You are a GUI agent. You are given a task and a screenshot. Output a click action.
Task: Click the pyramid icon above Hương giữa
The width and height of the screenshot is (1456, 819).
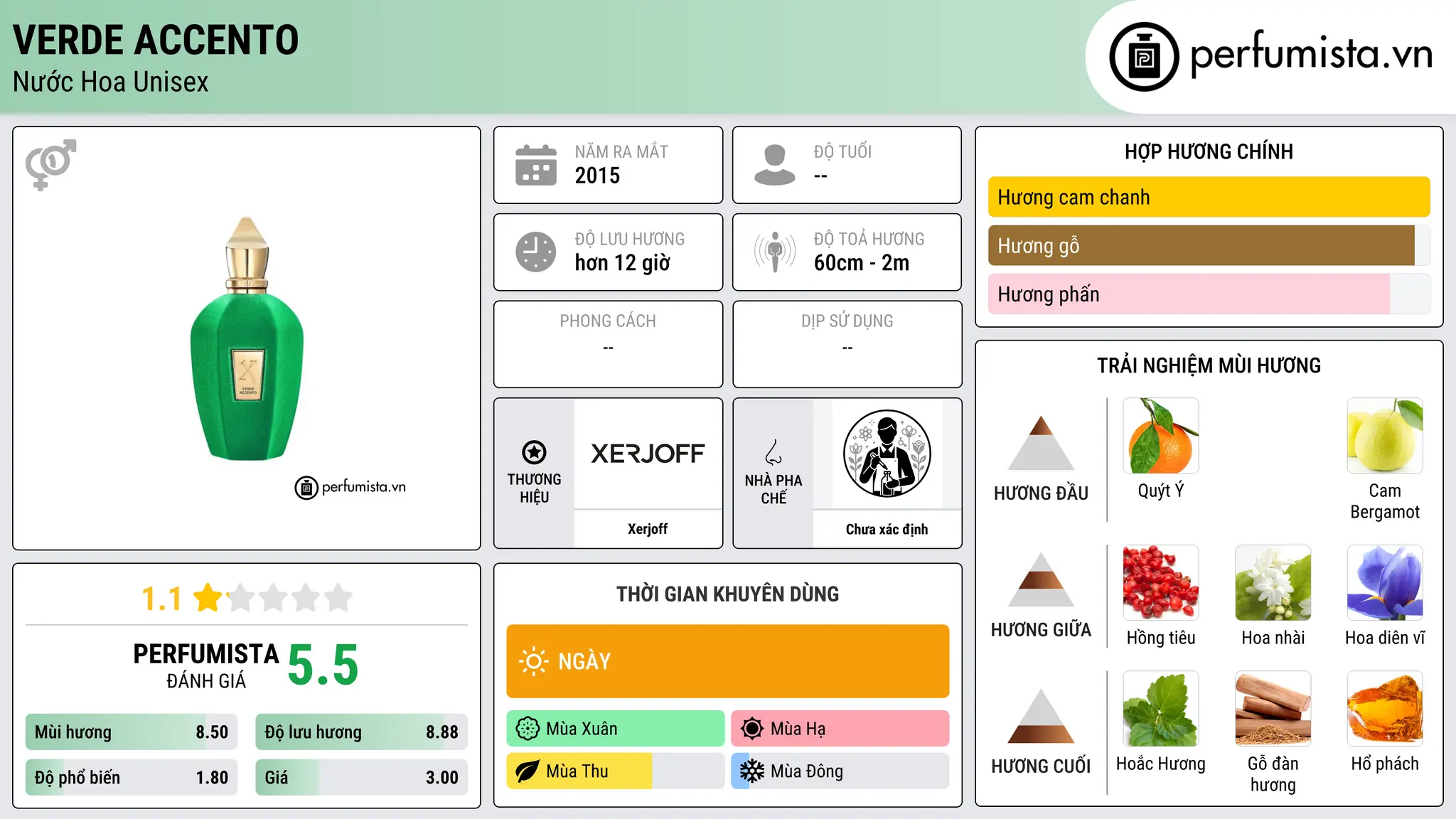[1041, 579]
